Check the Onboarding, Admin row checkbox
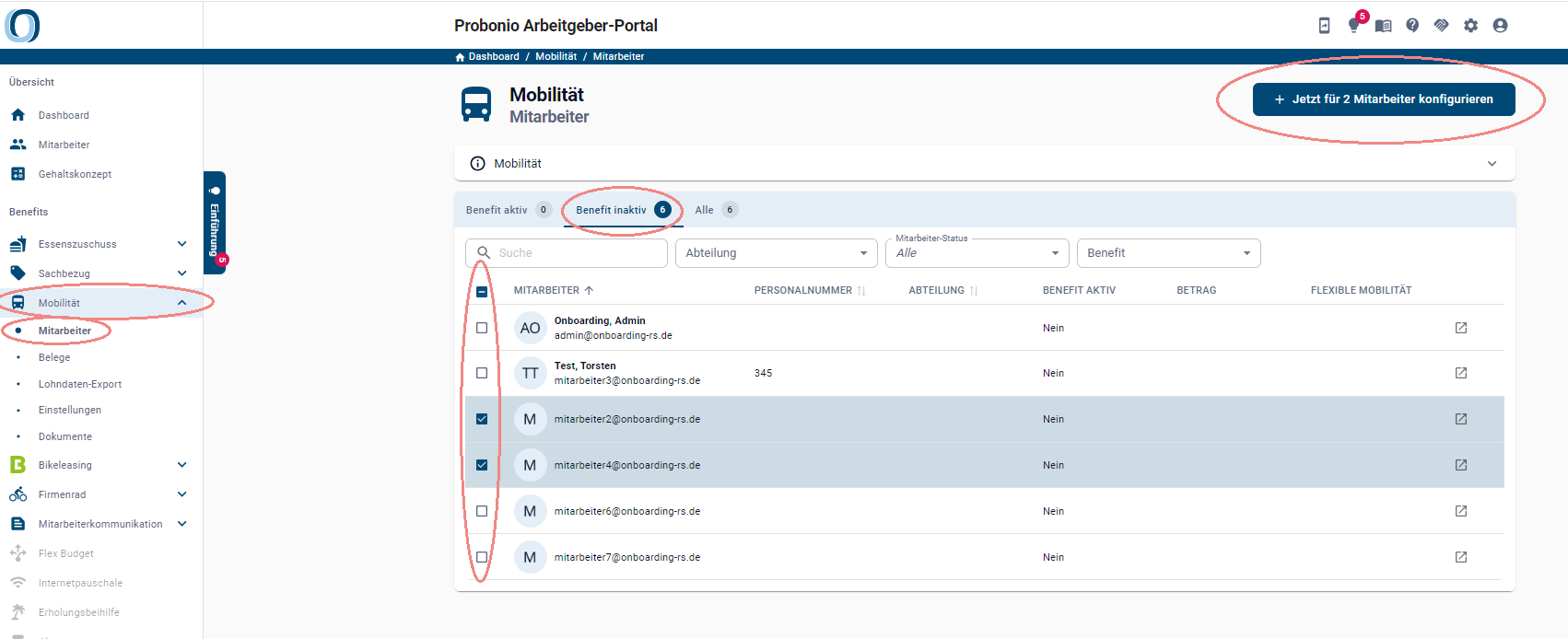 (482, 328)
